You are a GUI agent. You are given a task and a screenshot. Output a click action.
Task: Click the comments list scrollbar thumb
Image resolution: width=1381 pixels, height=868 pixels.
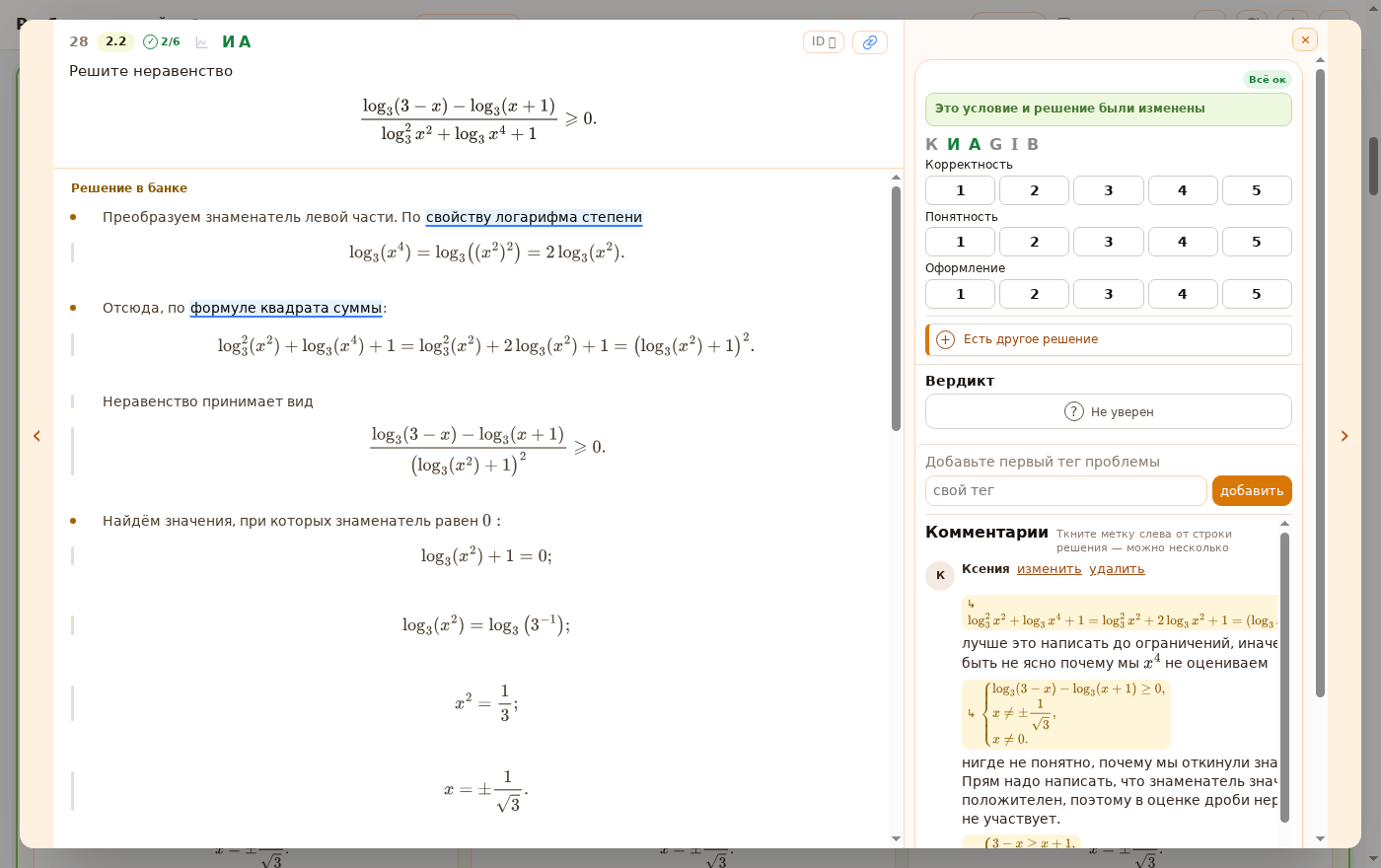[1284, 677]
